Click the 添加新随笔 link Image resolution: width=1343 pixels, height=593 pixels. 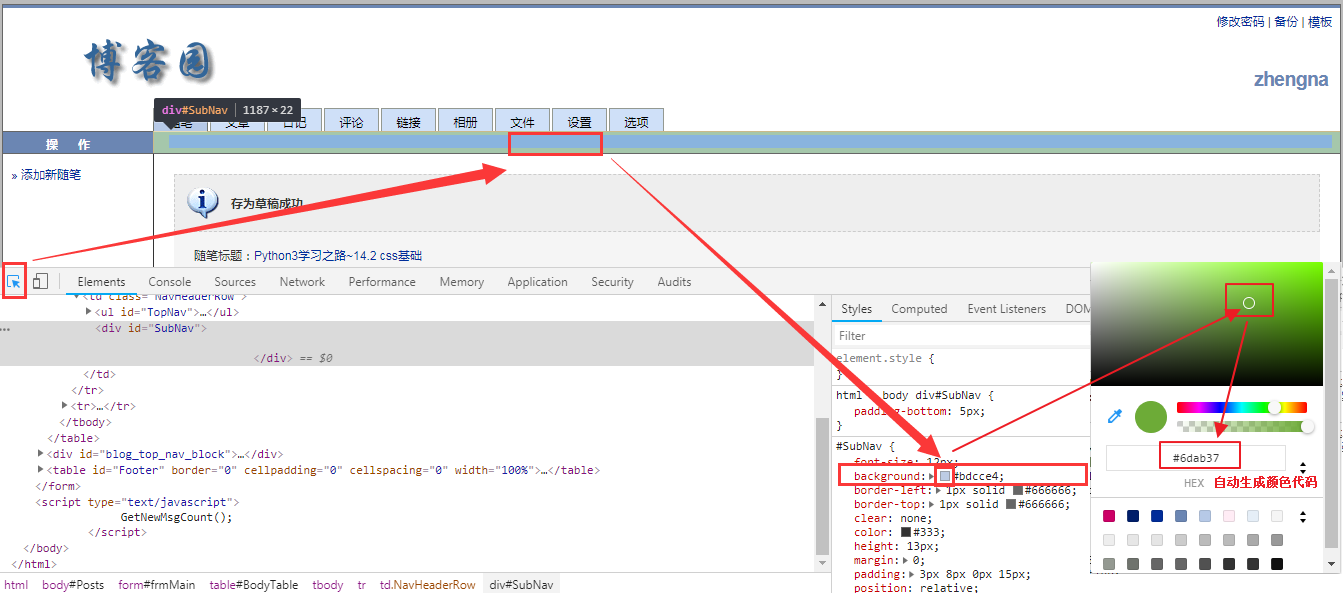click(x=50, y=175)
